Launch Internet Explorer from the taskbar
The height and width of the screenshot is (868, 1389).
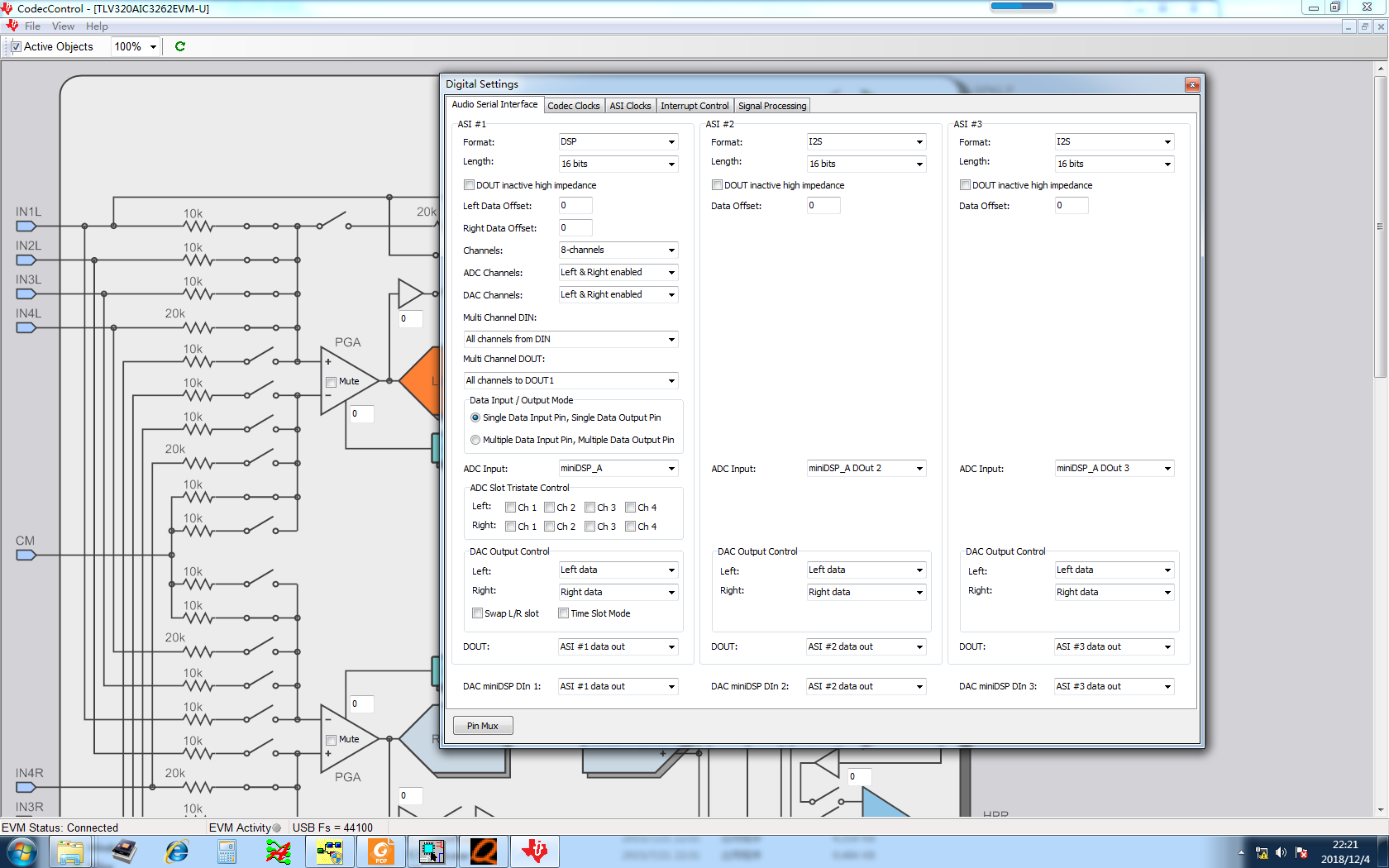[176, 851]
